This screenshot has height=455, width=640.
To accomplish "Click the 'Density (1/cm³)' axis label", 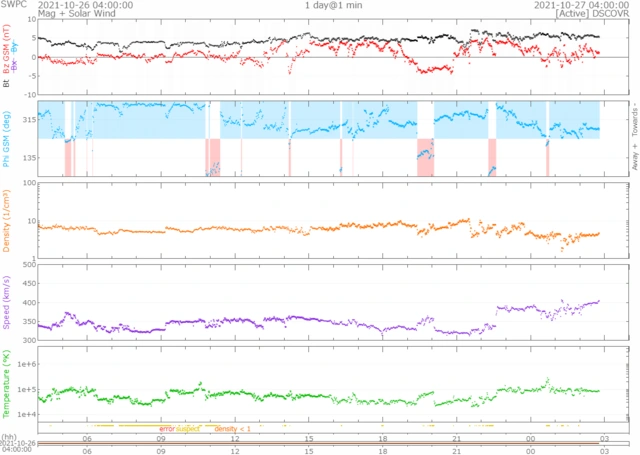I will tap(6, 221).
